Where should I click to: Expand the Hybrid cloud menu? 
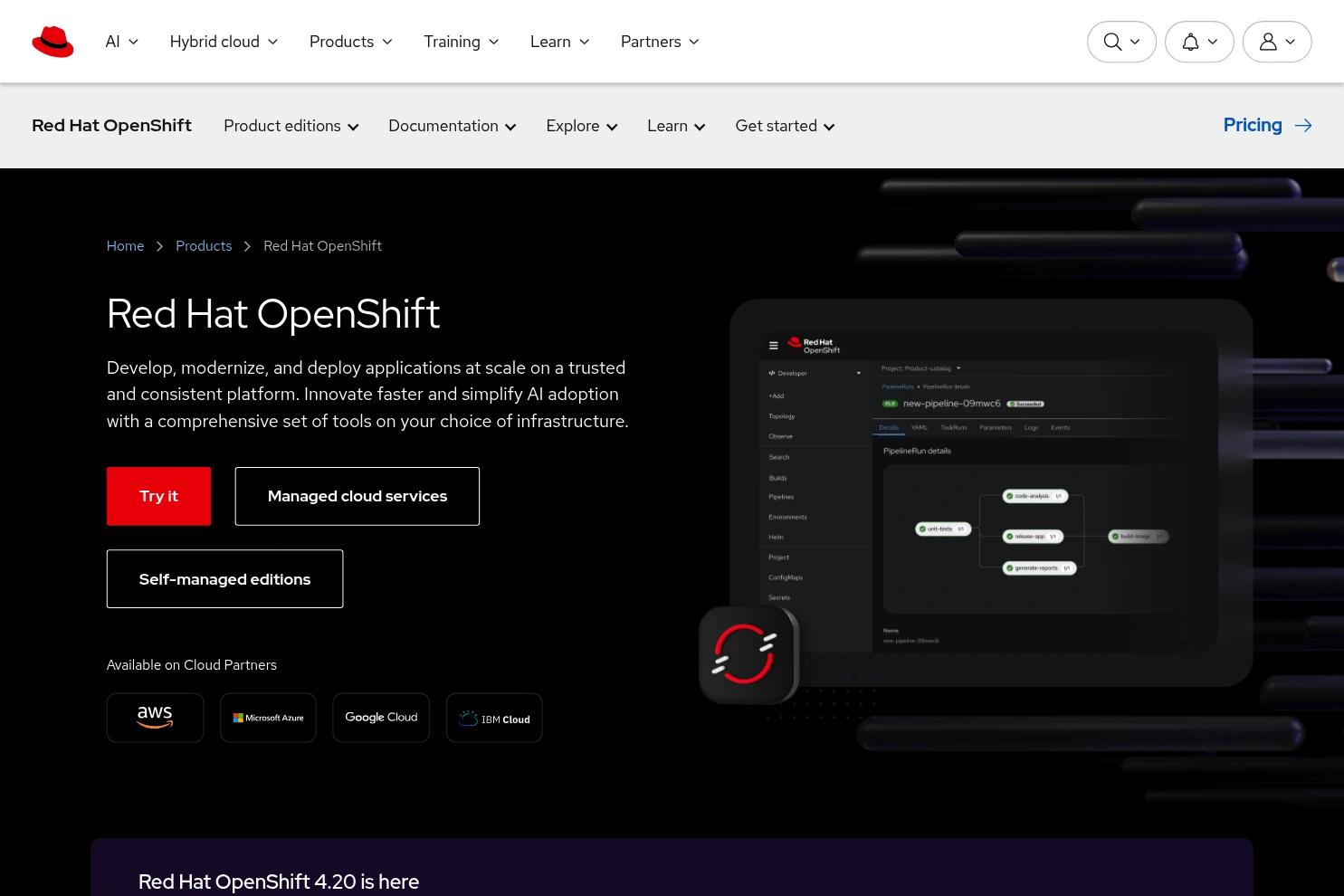224,42
